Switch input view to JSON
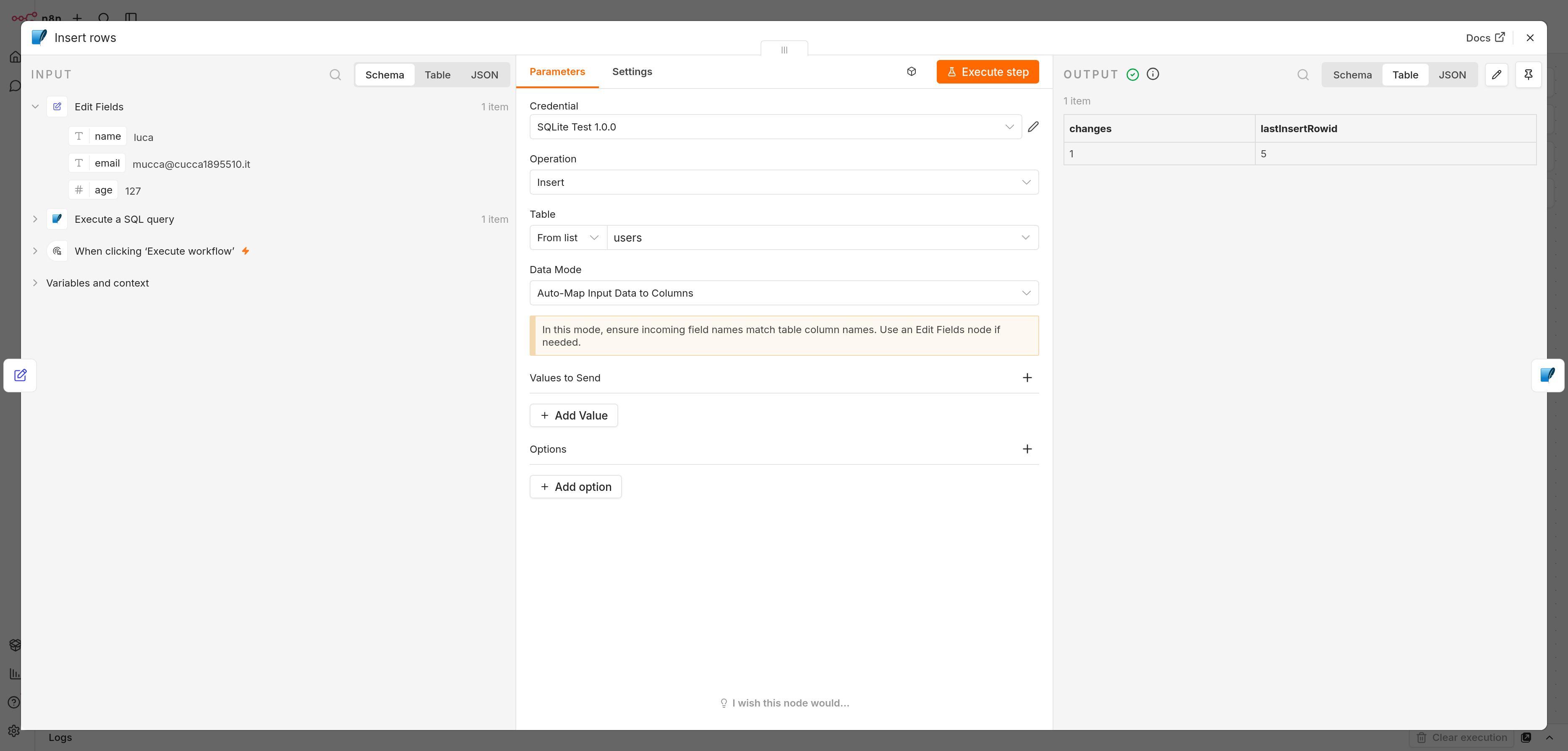The width and height of the screenshot is (1568, 751). (x=484, y=75)
